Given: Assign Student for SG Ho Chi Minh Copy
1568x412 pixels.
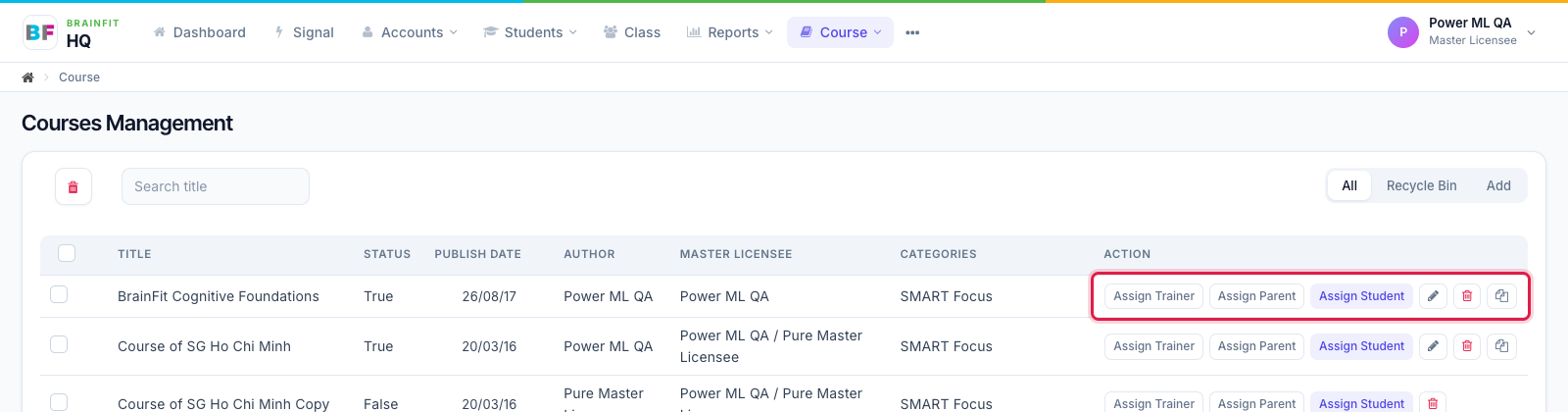Looking at the screenshot, I should click(x=1361, y=403).
